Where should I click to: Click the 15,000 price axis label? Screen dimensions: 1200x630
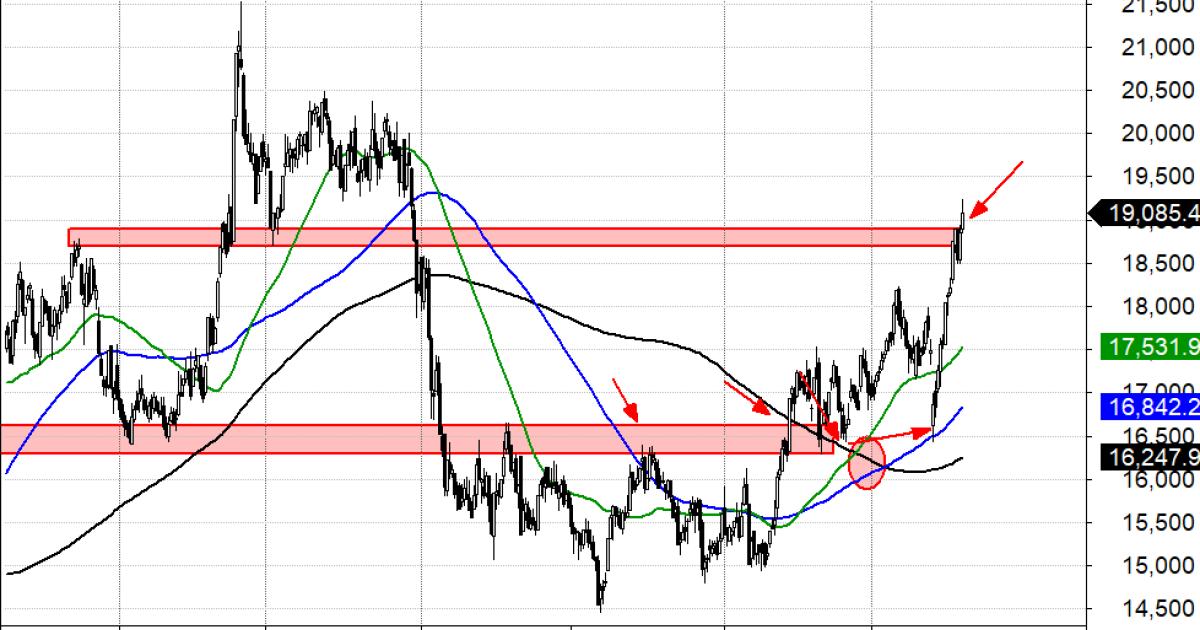point(1157,566)
